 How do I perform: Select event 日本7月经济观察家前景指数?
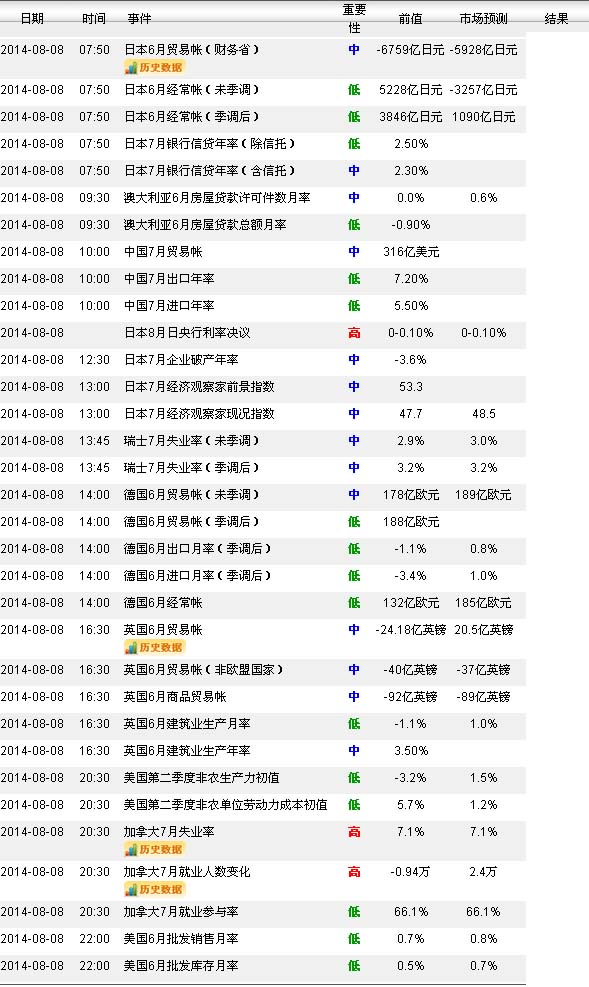199,388
